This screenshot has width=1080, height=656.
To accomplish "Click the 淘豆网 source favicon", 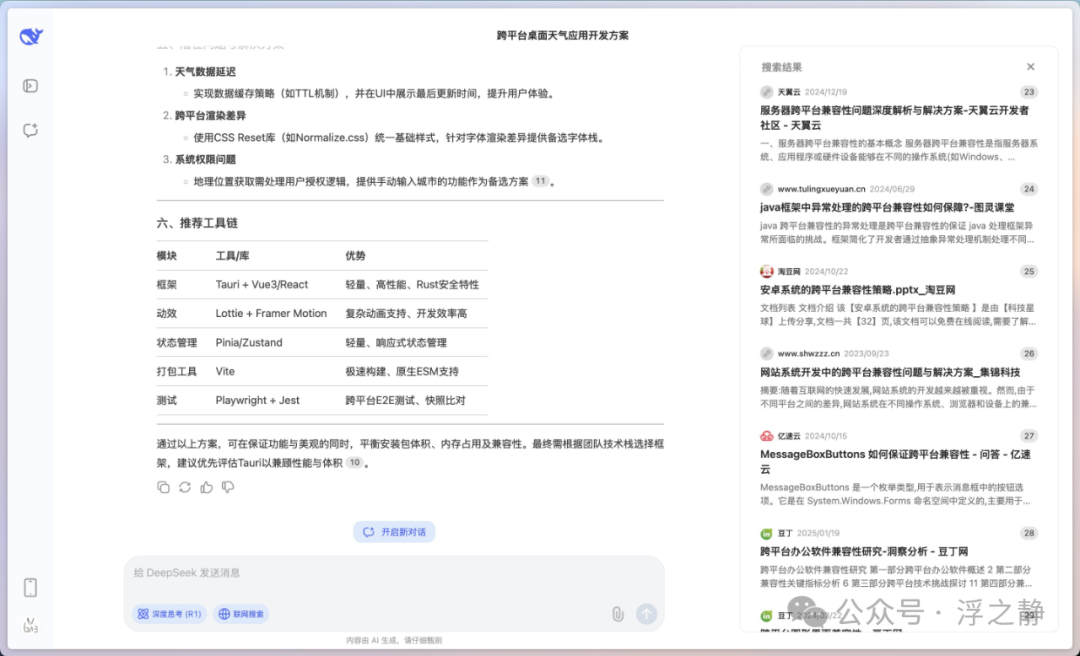I will pos(767,271).
